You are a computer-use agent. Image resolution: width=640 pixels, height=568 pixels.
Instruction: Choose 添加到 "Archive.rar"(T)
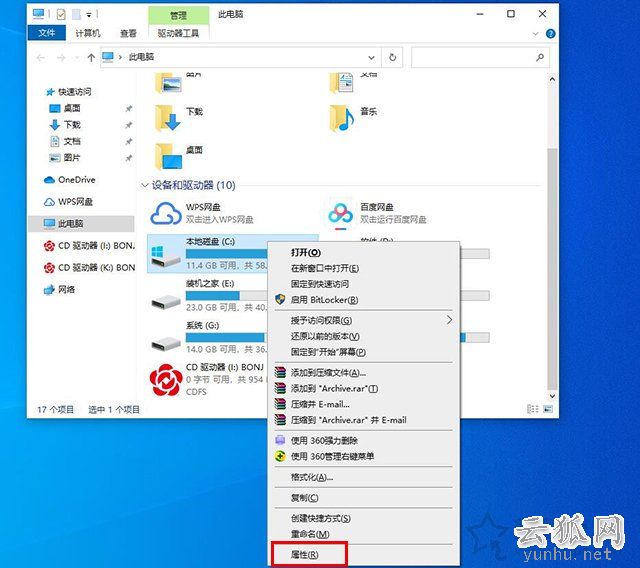pyautogui.click(x=363, y=388)
